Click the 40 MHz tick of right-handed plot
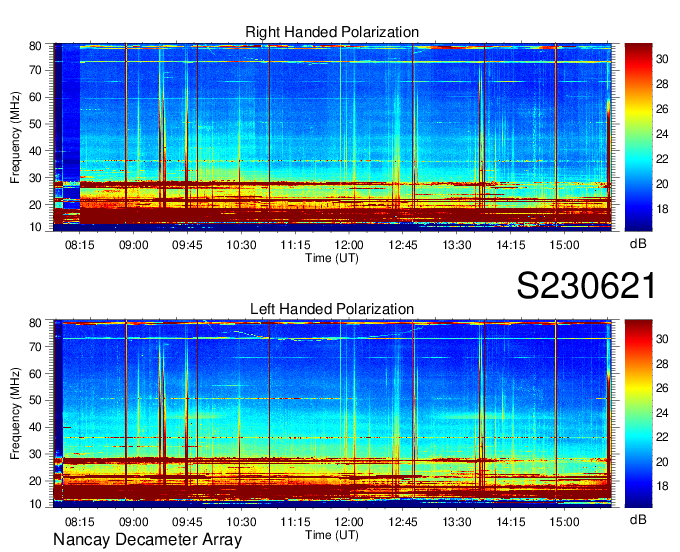Image resolution: width=680 pixels, height=552 pixels. click(x=35, y=151)
